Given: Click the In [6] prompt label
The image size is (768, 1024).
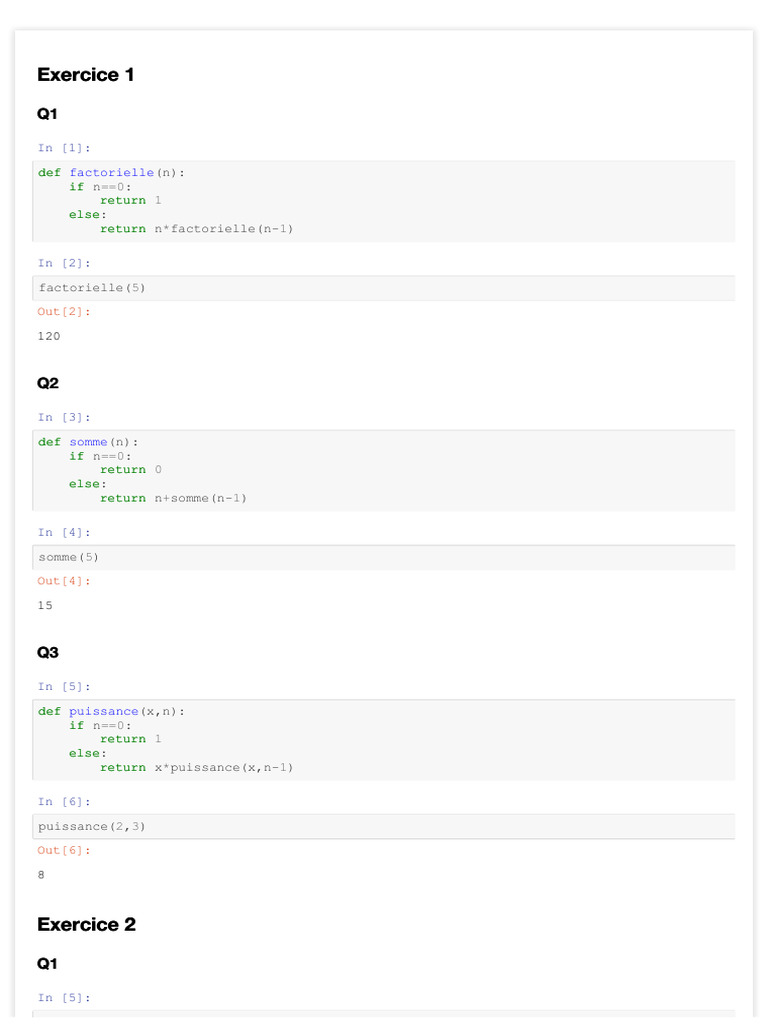Looking at the screenshot, I should tap(64, 802).
